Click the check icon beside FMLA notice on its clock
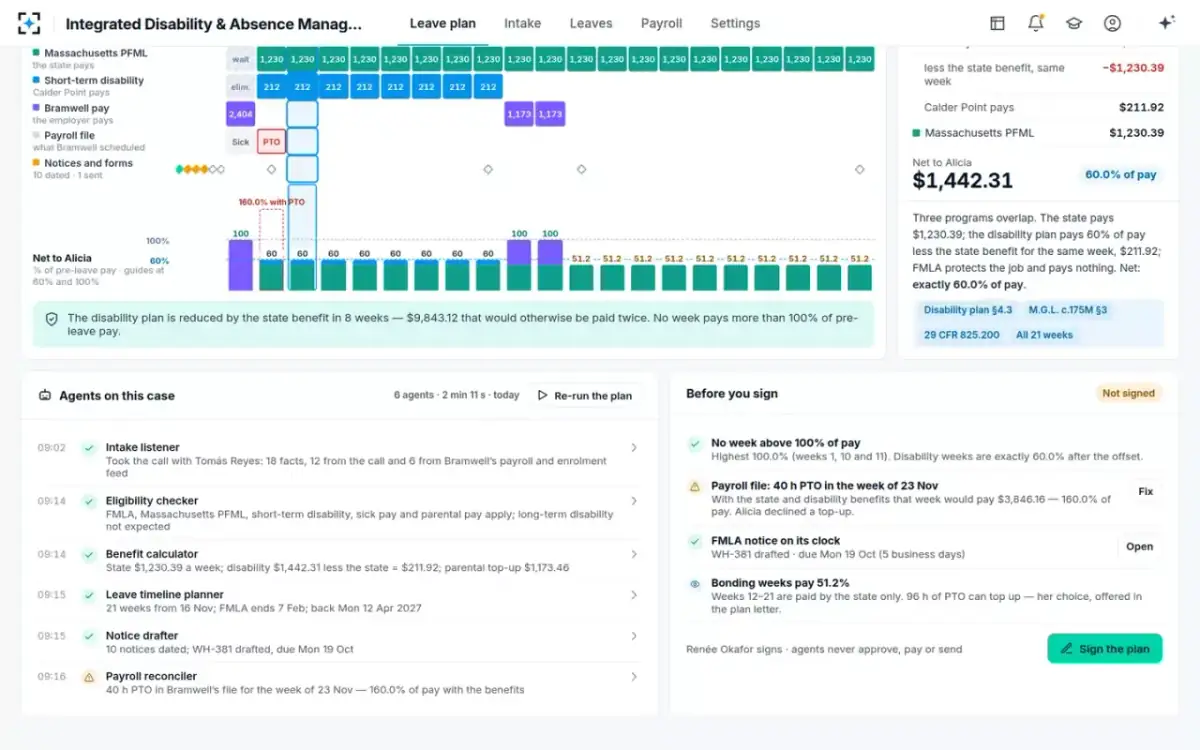This screenshot has height=750, width=1200. tap(695, 541)
